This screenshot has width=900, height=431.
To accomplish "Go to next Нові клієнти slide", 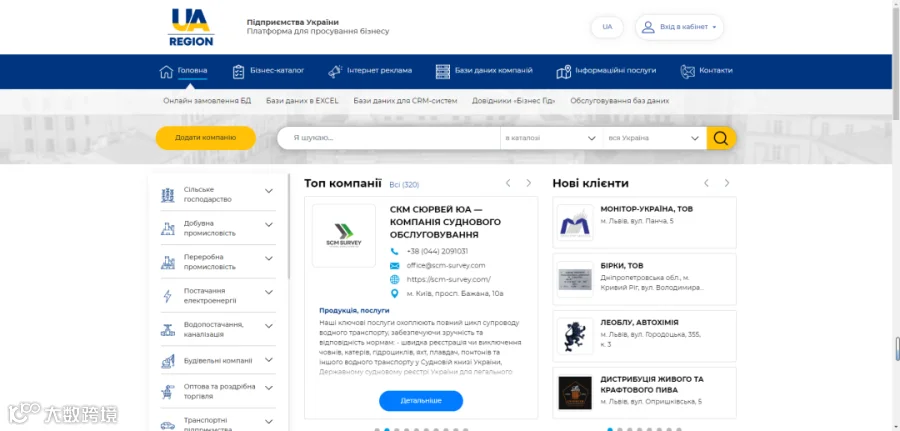I will pos(727,183).
